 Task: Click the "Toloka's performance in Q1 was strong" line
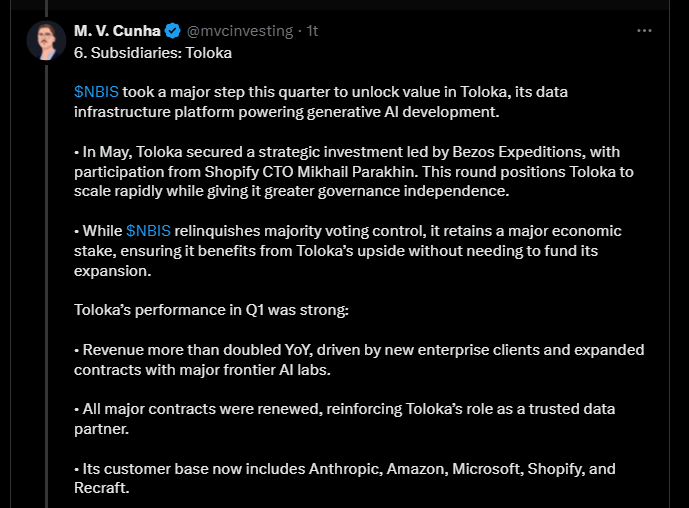(211, 310)
